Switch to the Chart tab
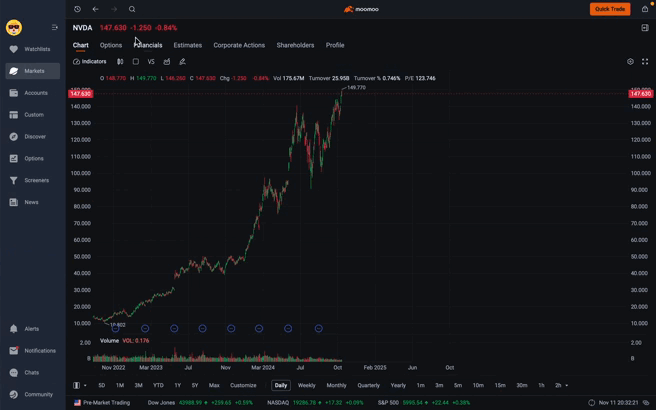Viewport: 656px width, 410px height. click(x=80, y=45)
